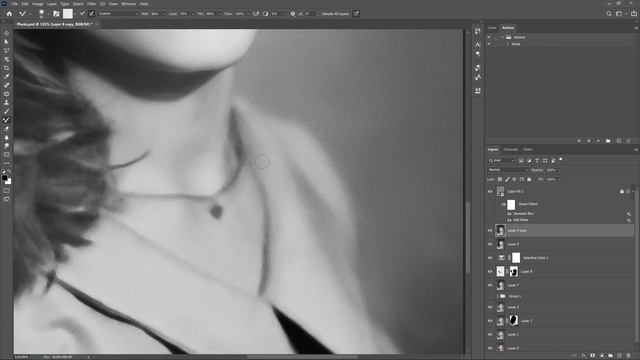Click the background color swatch
This screenshot has width=640, height=360.
8,181
